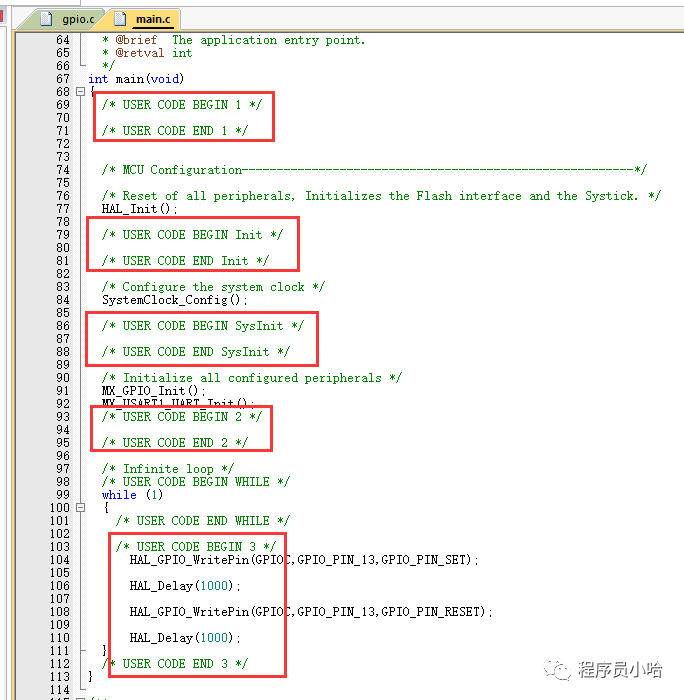Select the main.c editor tab
This screenshot has height=700, width=684.
[x=151, y=18]
